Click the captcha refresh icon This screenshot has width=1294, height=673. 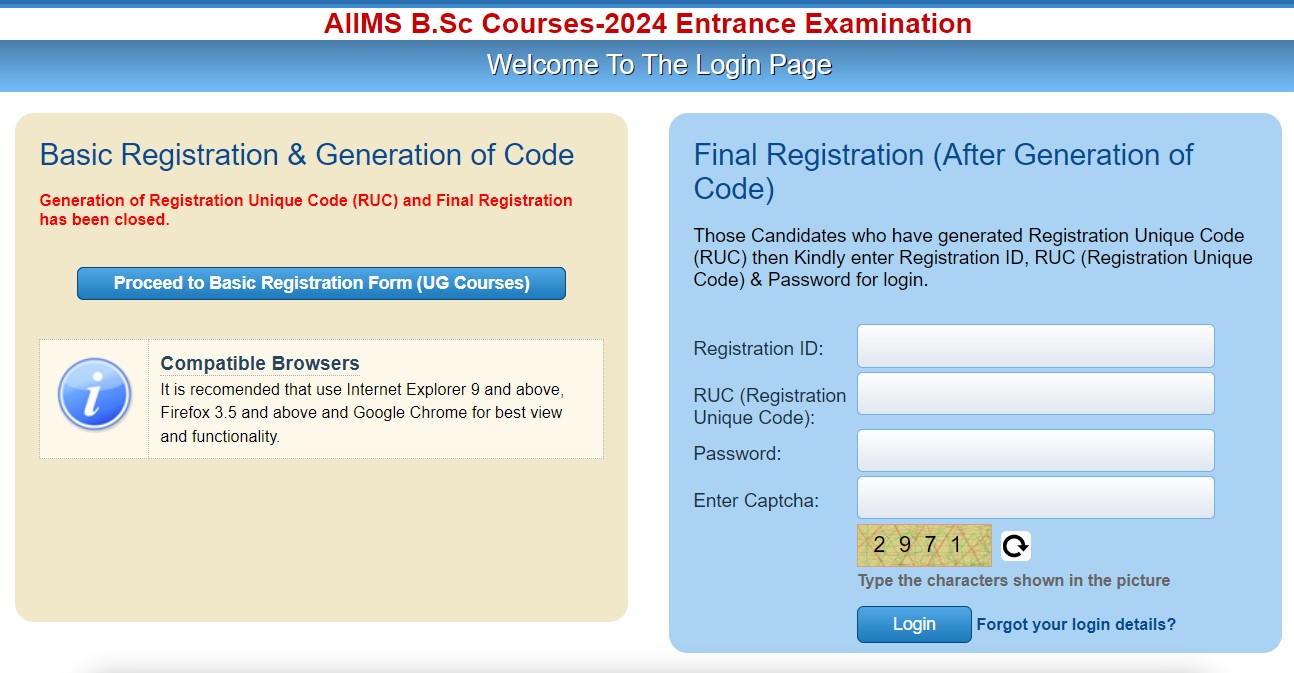click(1015, 545)
